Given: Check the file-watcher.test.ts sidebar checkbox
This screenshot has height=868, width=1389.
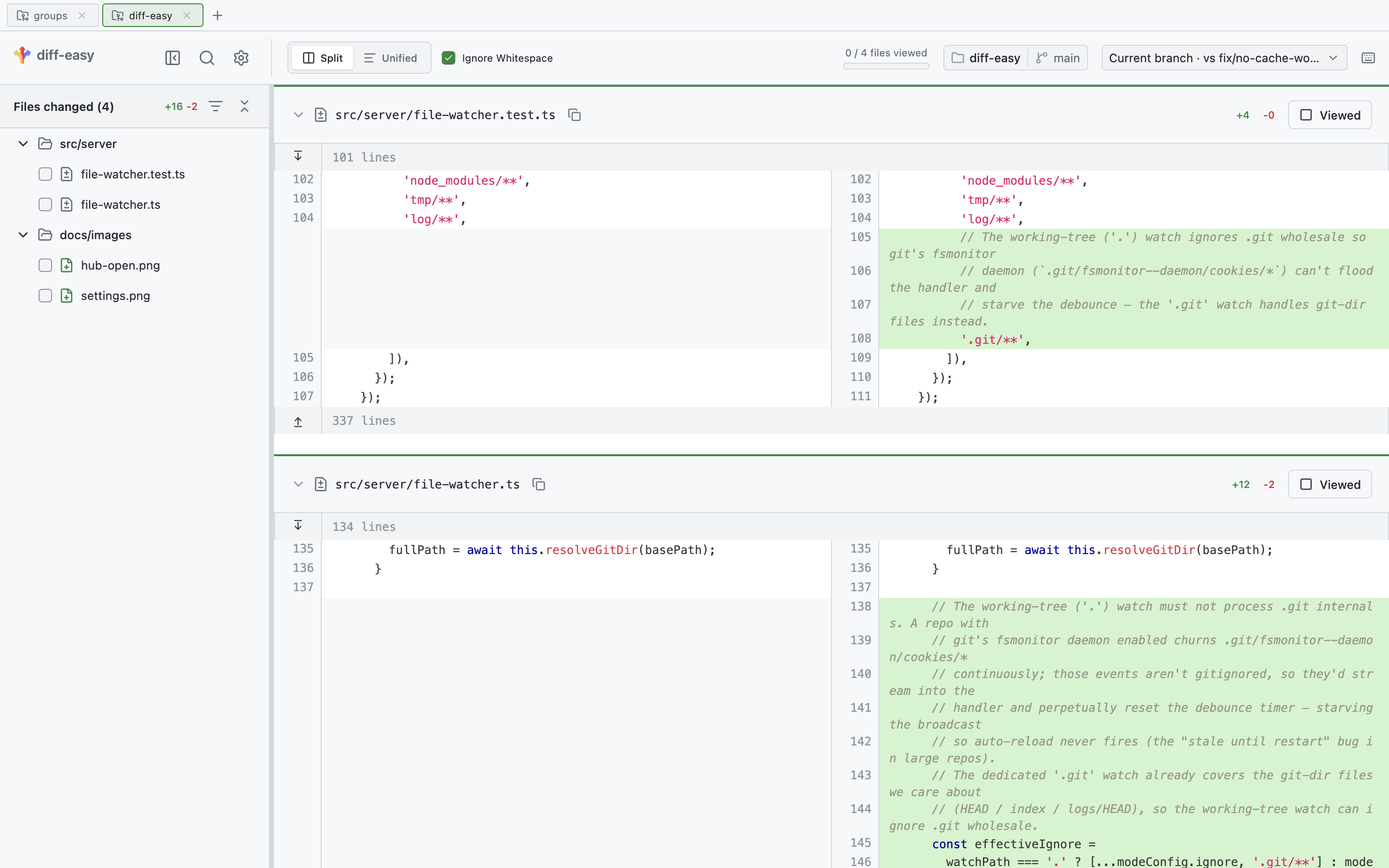Looking at the screenshot, I should point(45,174).
